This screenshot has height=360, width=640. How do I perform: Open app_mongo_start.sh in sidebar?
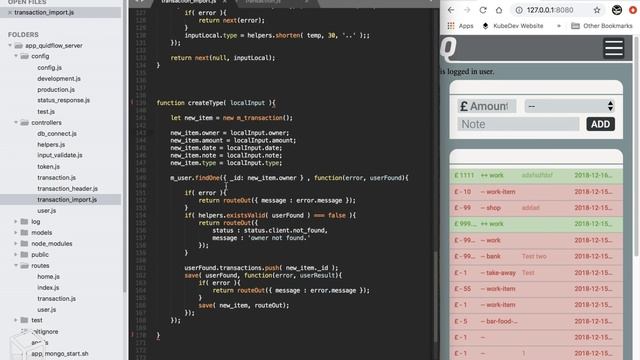click(x=60, y=353)
